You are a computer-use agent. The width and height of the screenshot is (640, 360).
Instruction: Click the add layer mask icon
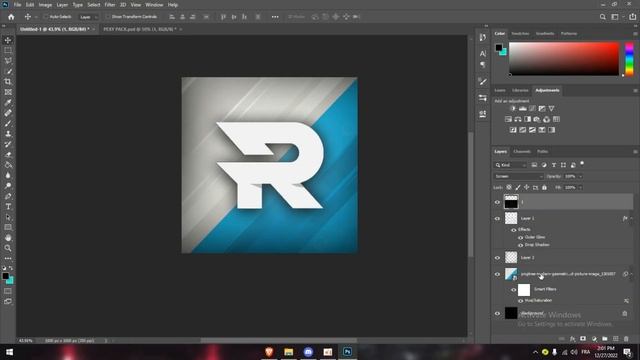(x=583, y=339)
